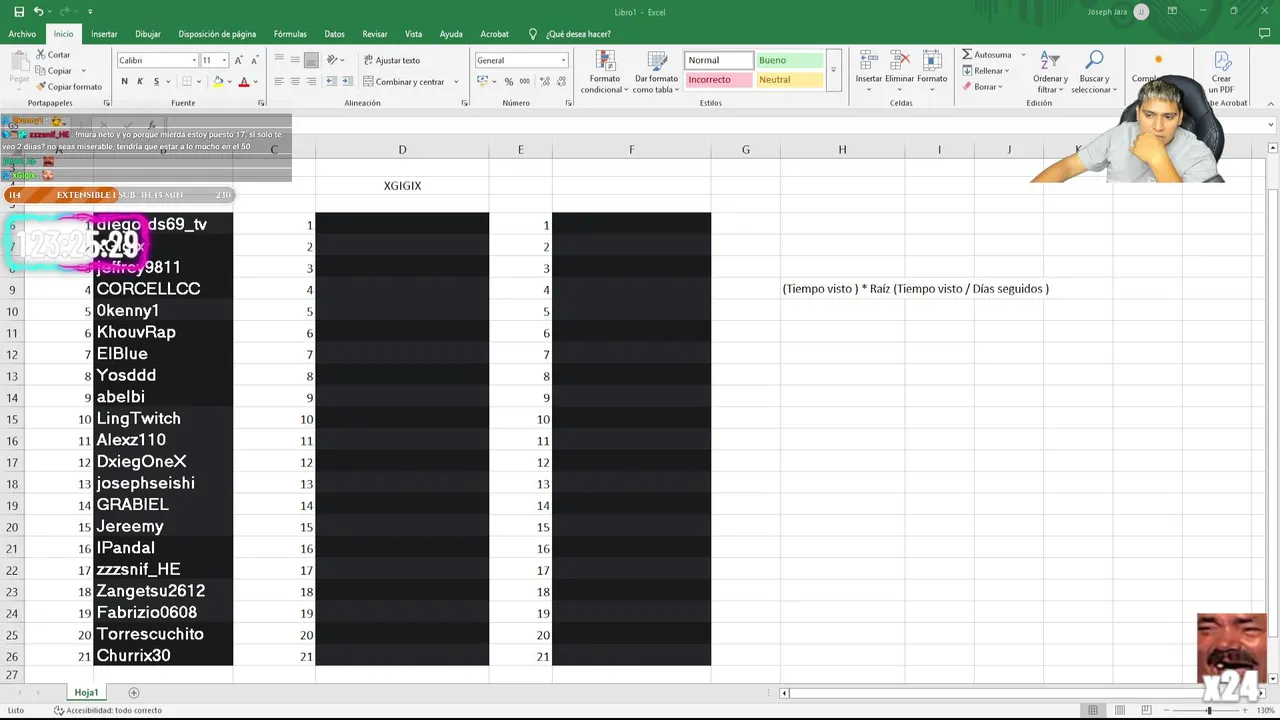1280x720 pixels.
Task: Decrease indent in Alineación group
Action: pos(331,82)
